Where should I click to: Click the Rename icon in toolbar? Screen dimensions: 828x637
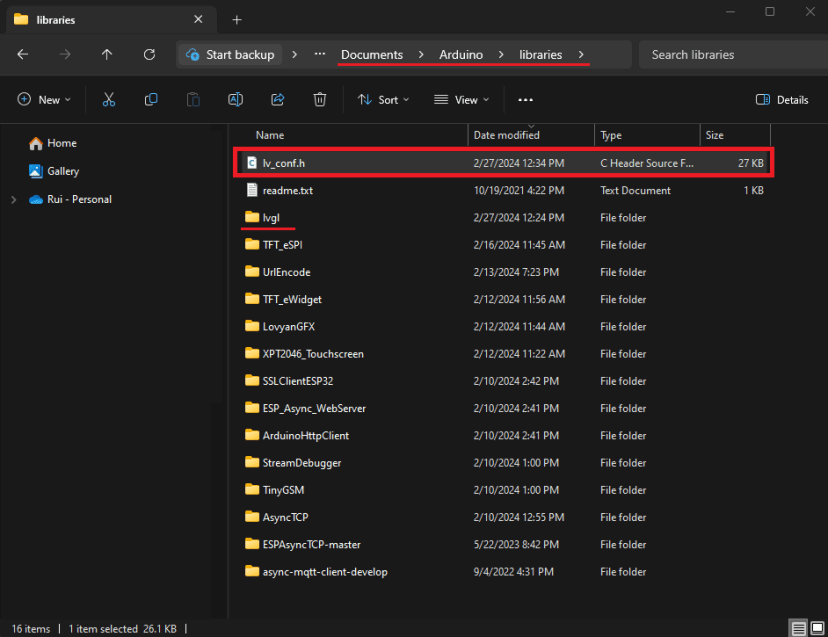pyautogui.click(x=235, y=100)
